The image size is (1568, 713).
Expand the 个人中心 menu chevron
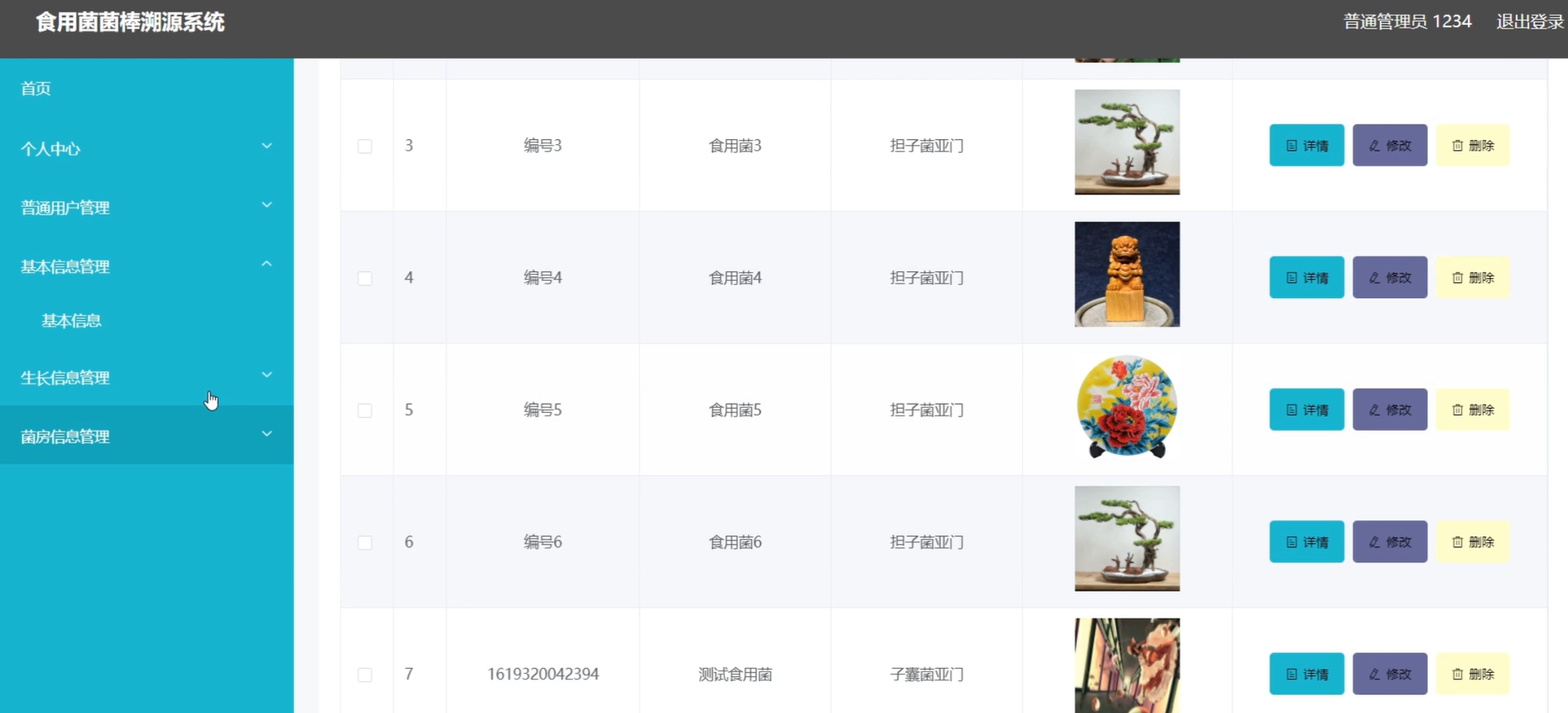coord(267,147)
